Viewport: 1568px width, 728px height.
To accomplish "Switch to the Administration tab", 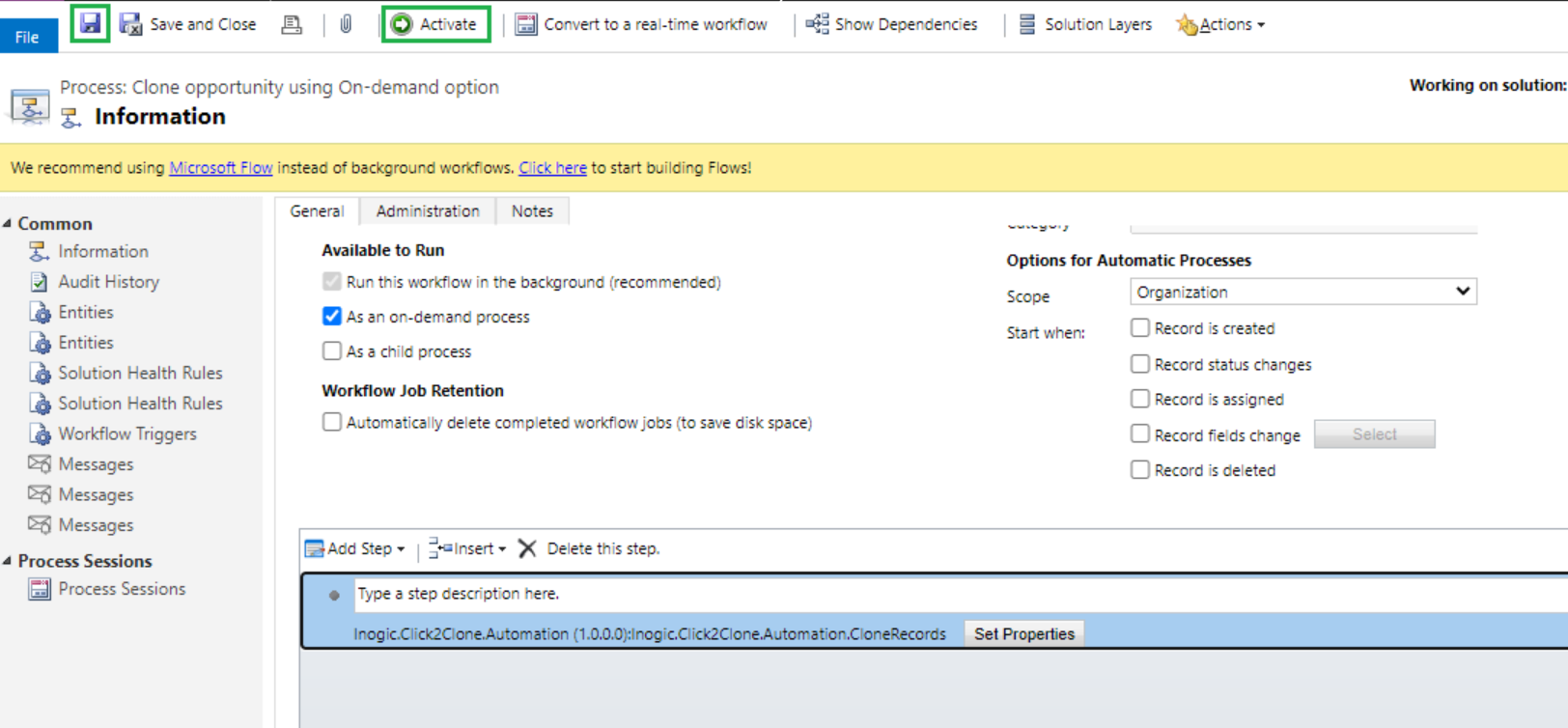I will (428, 210).
